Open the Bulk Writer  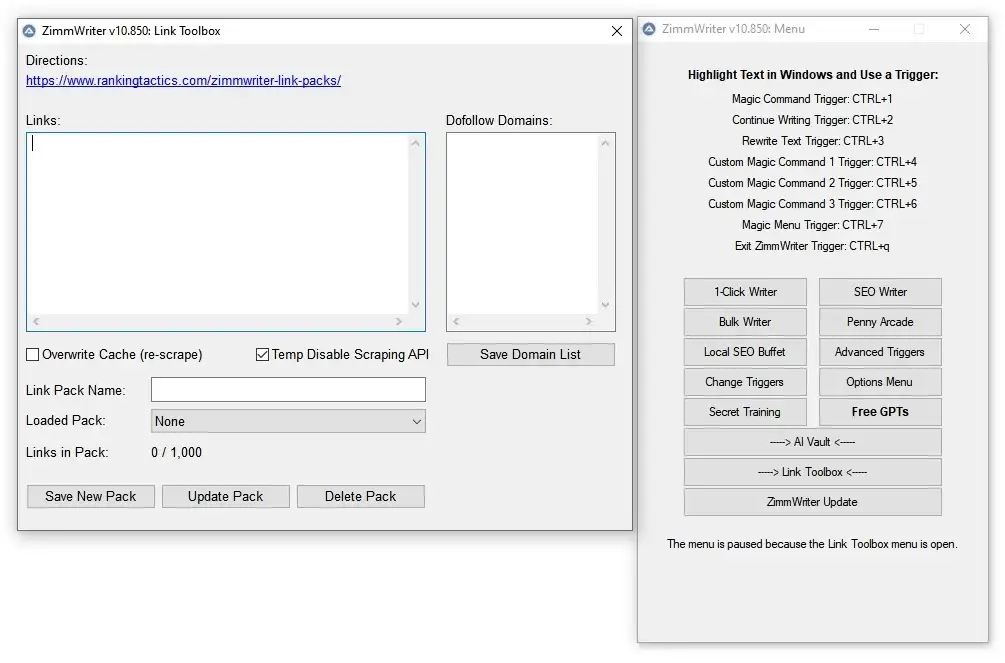coord(745,321)
